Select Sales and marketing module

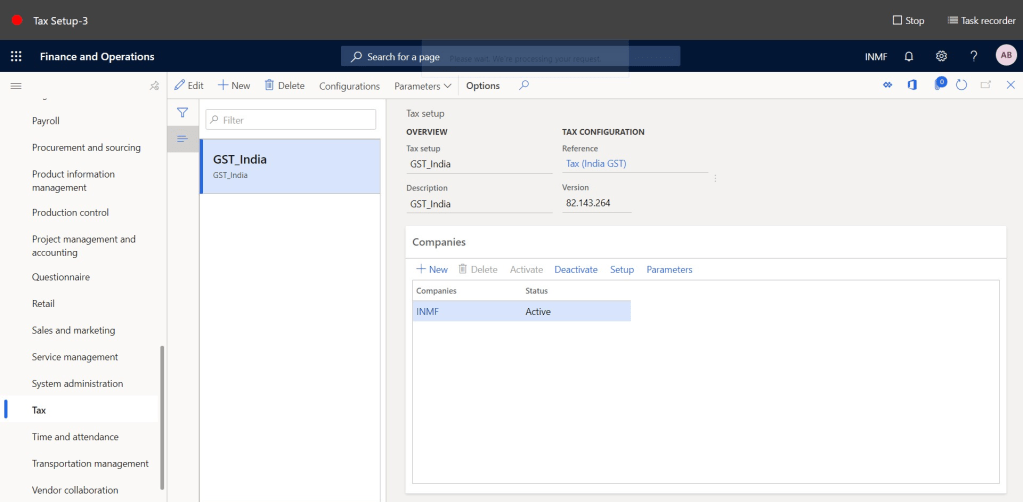coord(73,330)
